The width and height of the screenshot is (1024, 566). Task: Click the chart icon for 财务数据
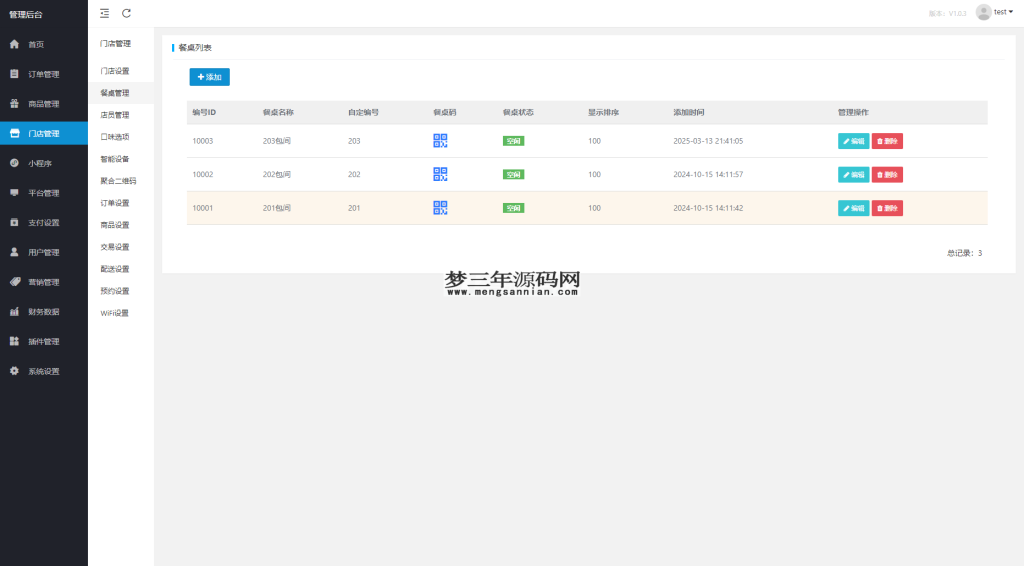click(x=14, y=311)
